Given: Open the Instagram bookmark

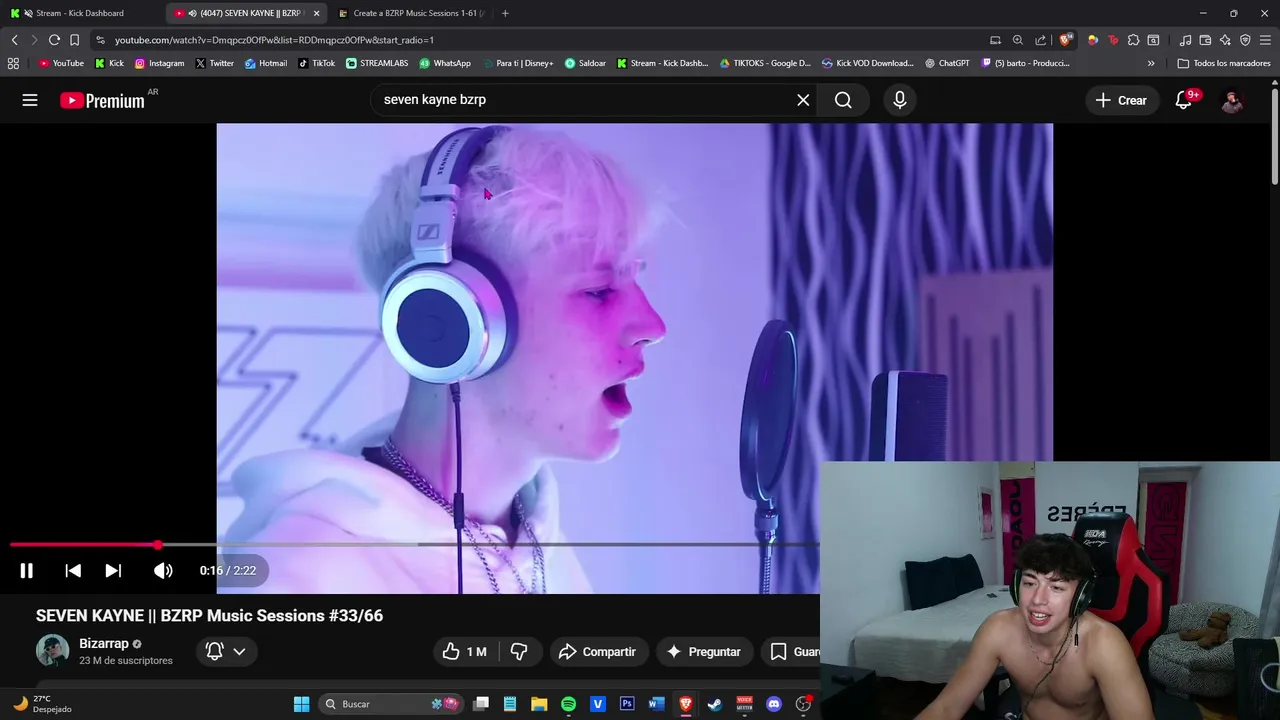Looking at the screenshot, I should tap(159, 63).
